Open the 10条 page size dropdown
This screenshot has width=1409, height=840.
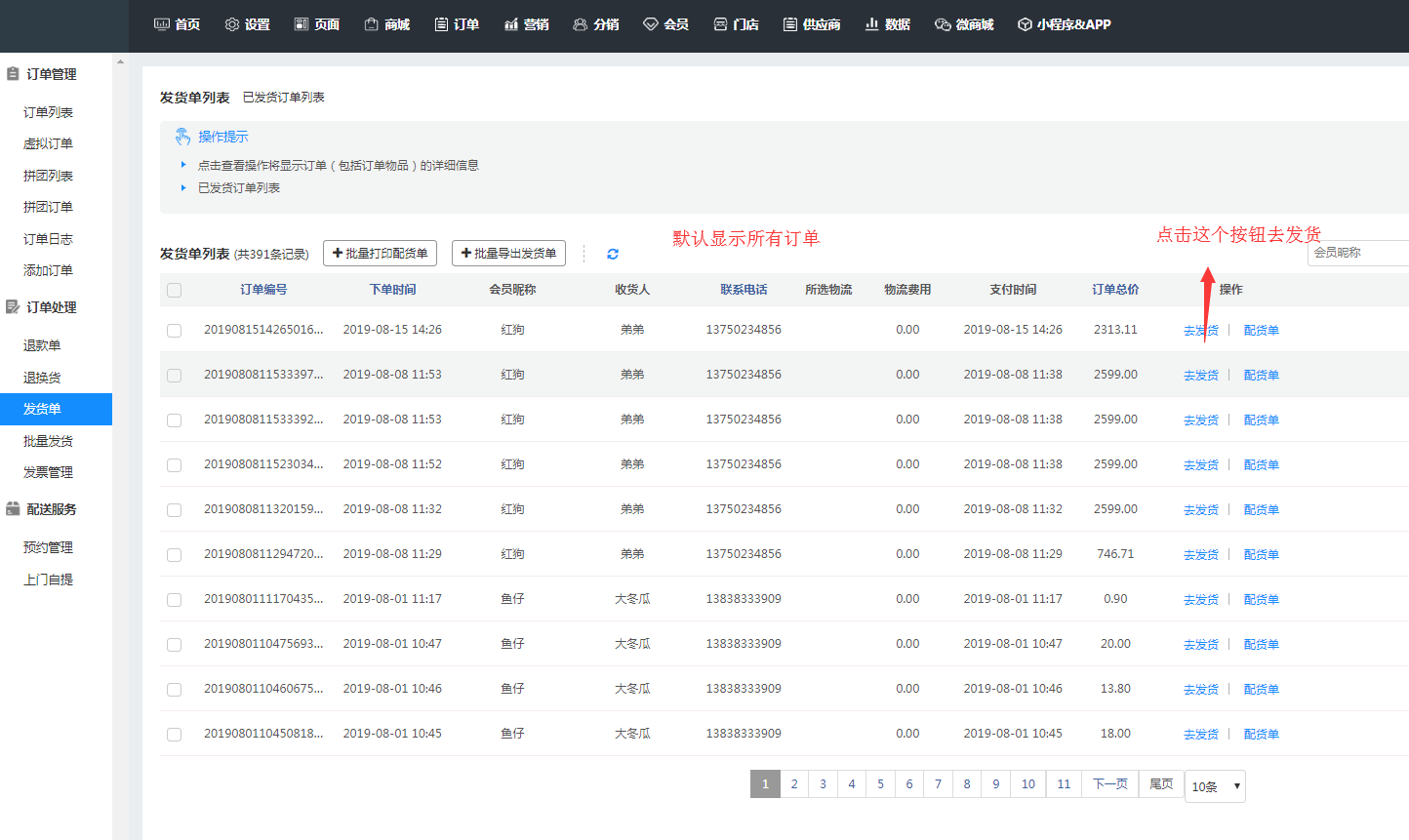(1215, 786)
